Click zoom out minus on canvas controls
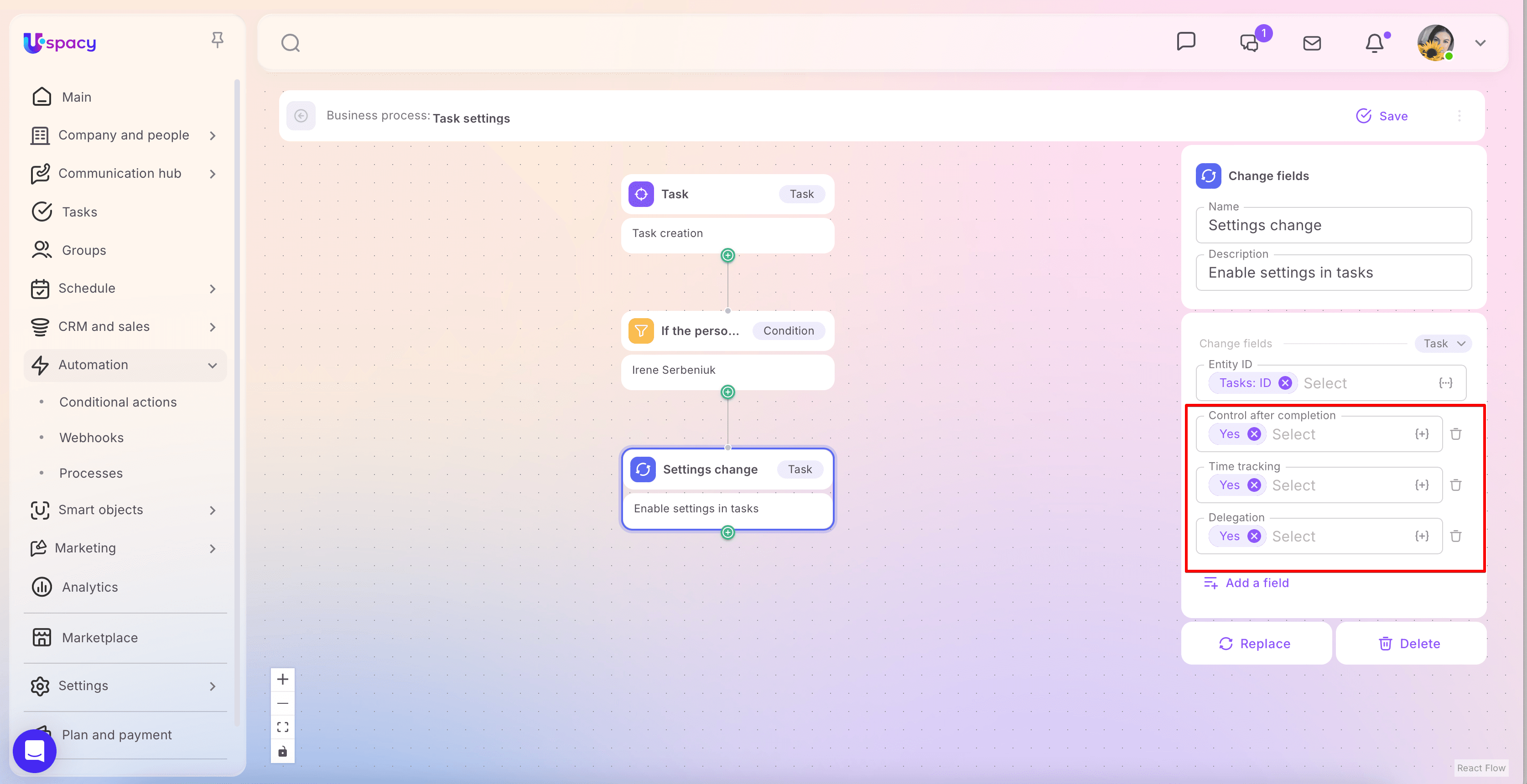The width and height of the screenshot is (1527, 784). (283, 703)
